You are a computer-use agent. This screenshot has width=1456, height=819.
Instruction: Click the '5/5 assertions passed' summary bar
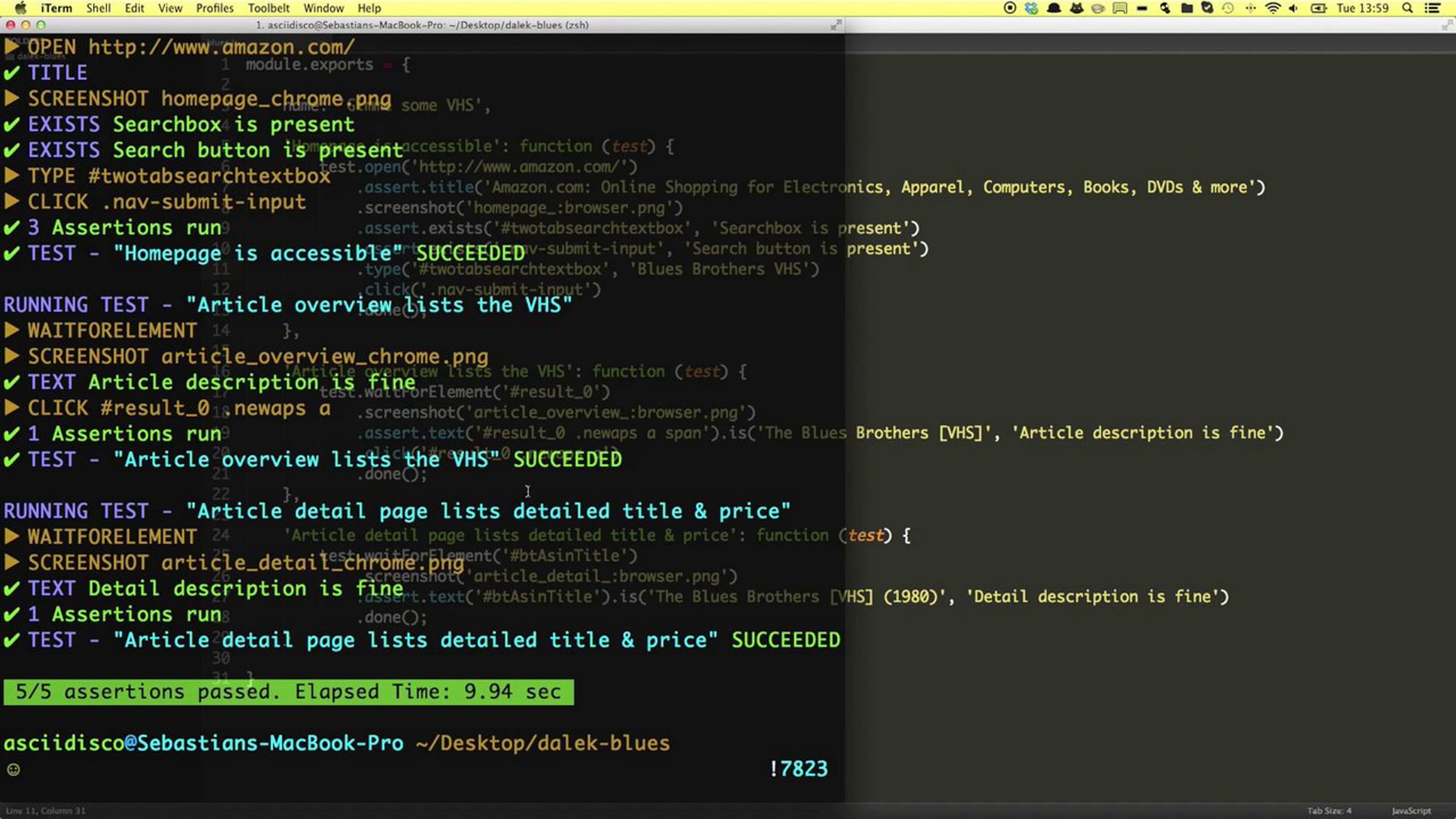(289, 692)
